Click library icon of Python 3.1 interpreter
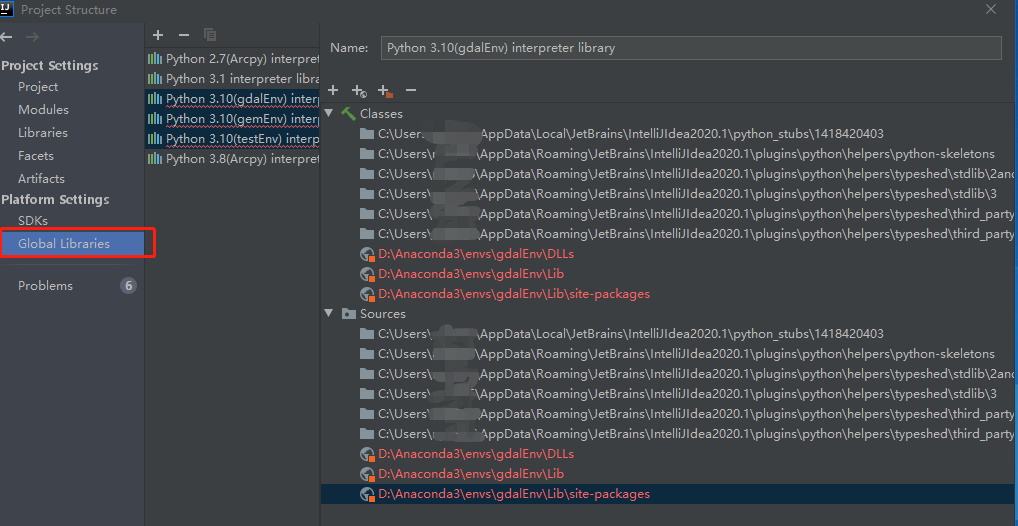1018x526 pixels. pyautogui.click(x=155, y=79)
